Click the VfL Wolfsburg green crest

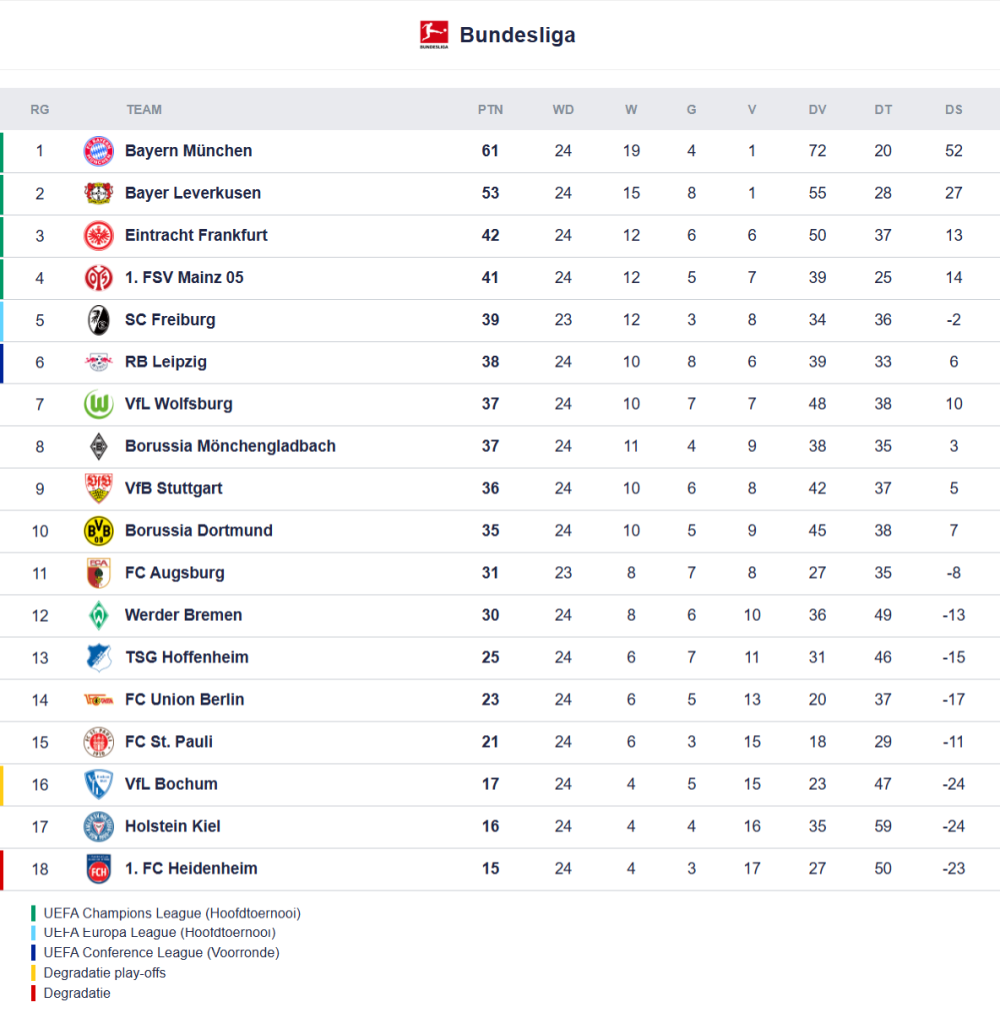coord(98,404)
